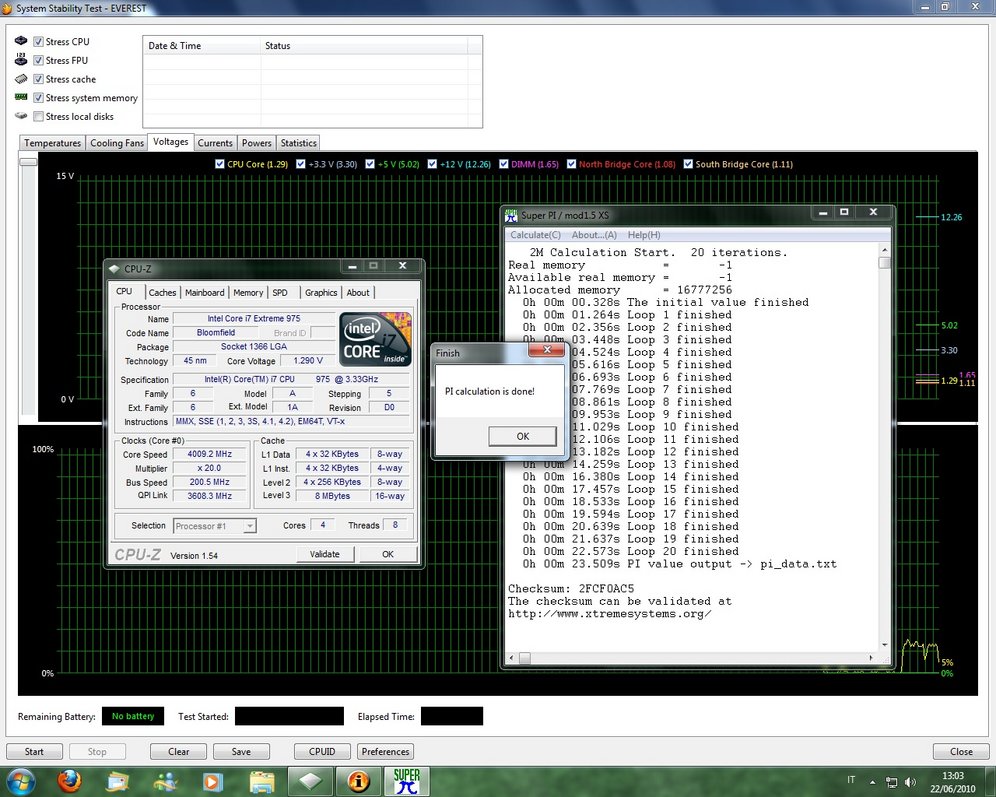Uncheck Stress cache option
996x797 pixels.
pyautogui.click(x=39, y=79)
